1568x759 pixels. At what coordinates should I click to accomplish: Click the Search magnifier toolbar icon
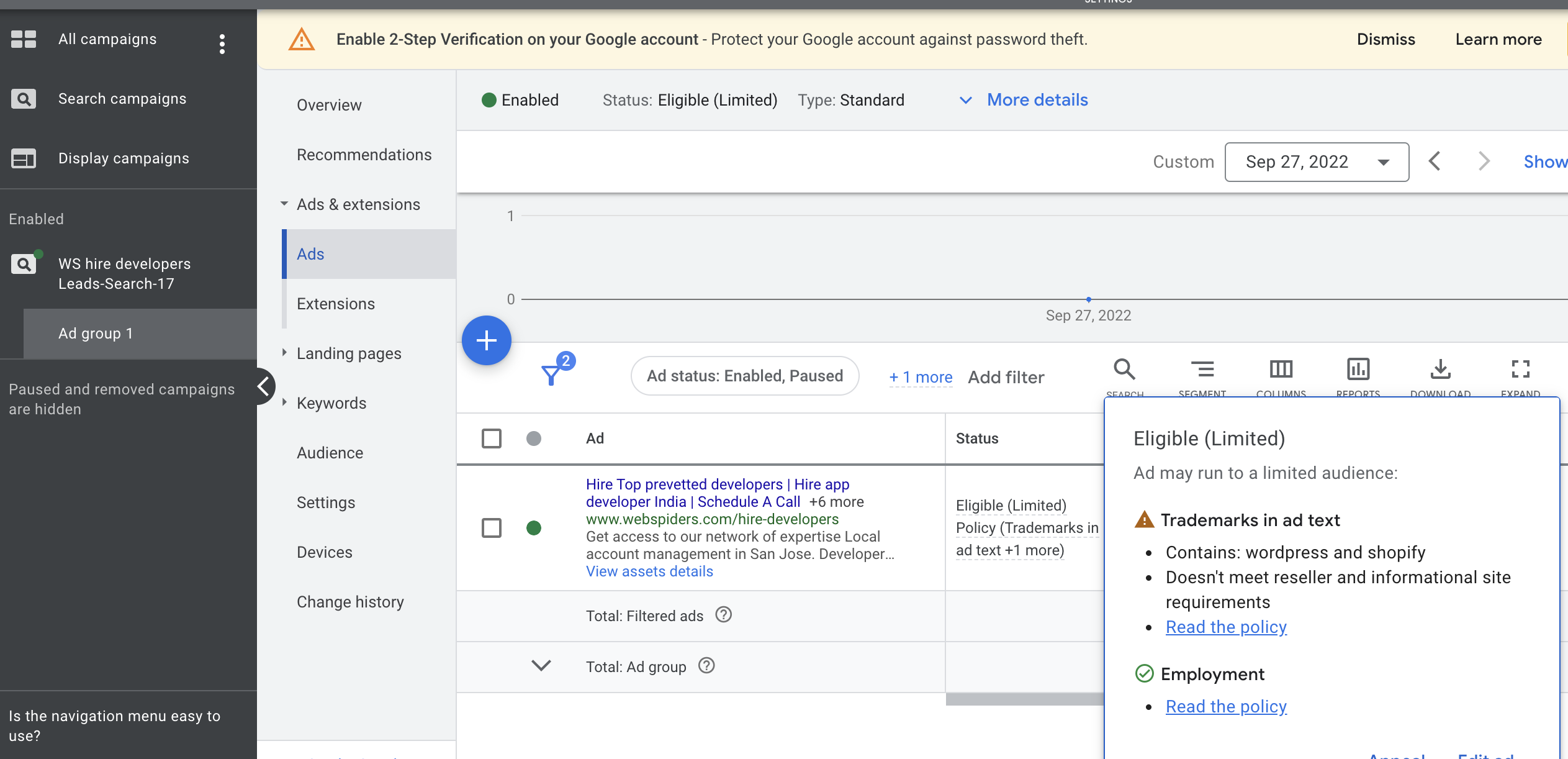pyautogui.click(x=1124, y=370)
